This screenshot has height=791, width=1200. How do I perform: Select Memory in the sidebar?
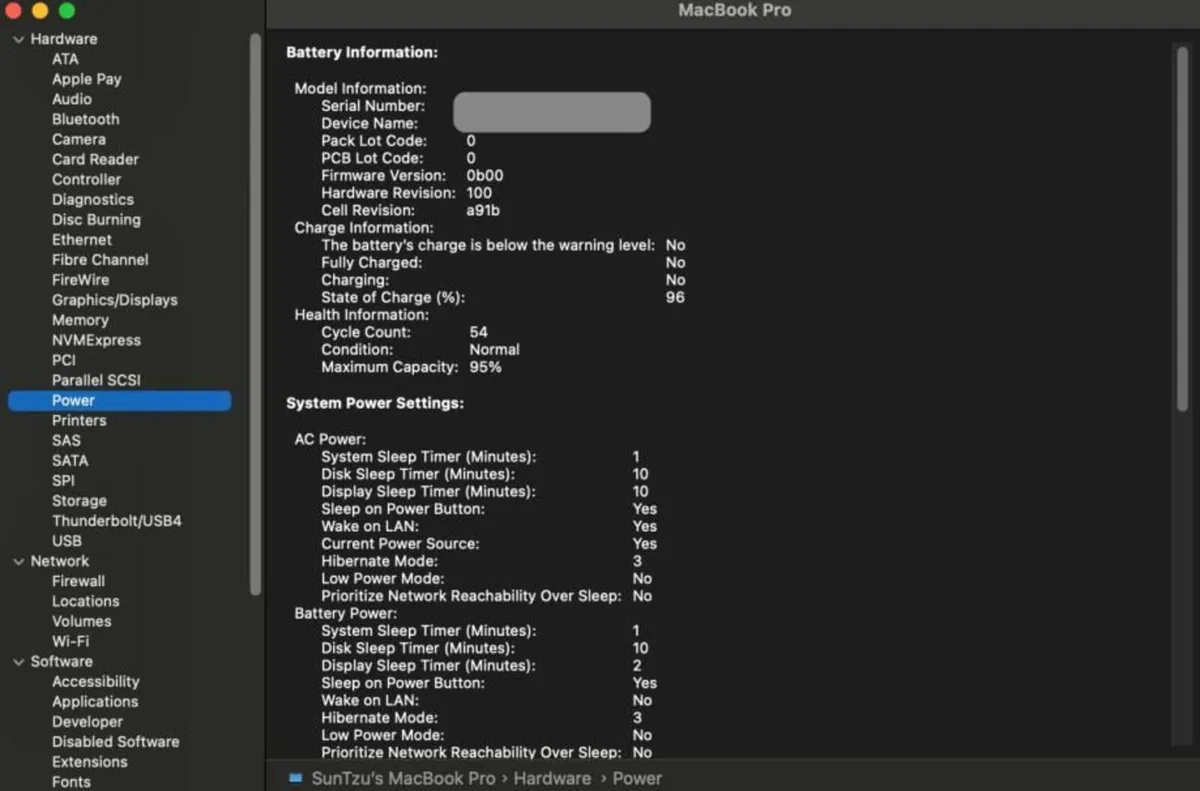point(80,320)
